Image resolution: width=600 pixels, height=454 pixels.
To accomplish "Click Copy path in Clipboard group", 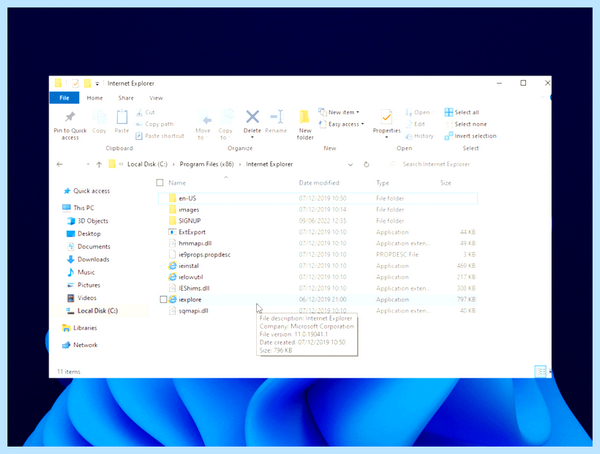I will (155, 124).
